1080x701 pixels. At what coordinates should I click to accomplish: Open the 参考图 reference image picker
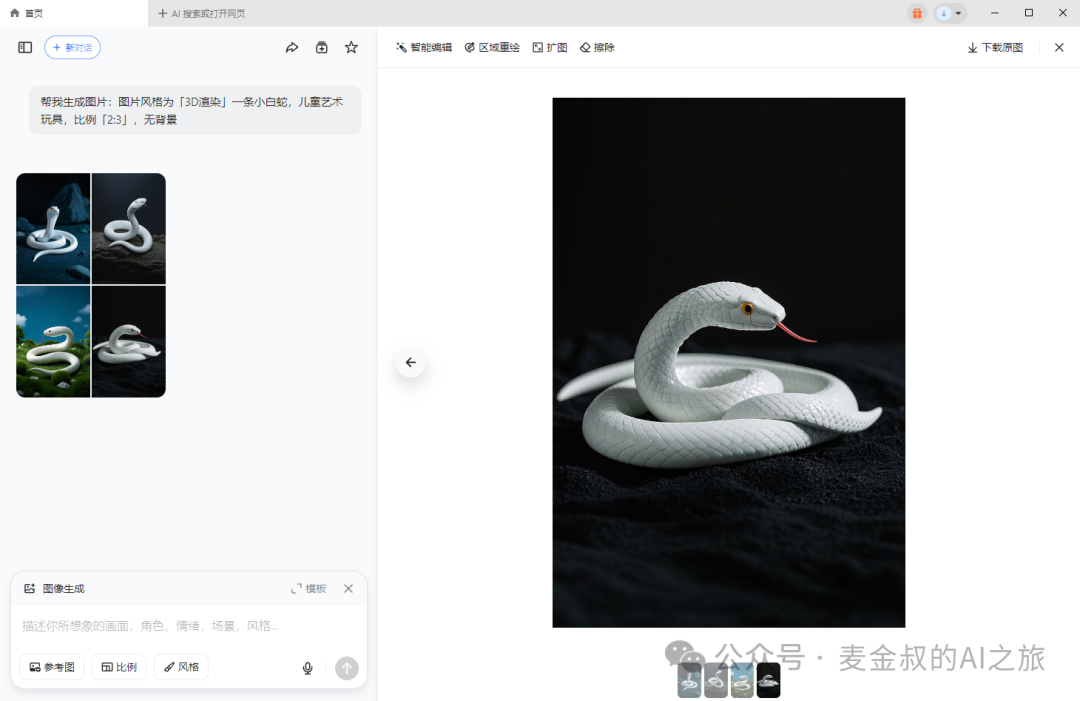(51, 667)
